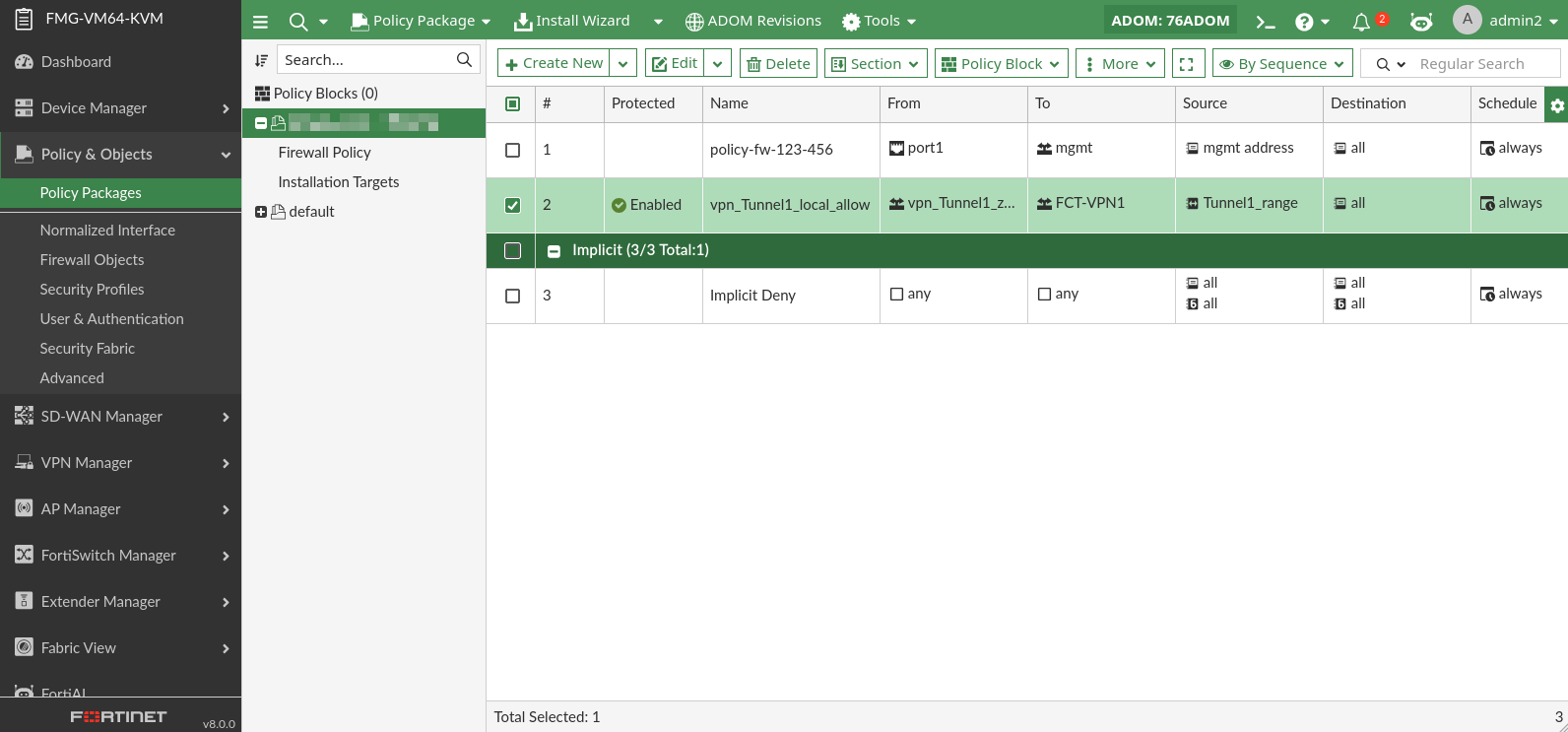Click the Delete button

pos(778,64)
